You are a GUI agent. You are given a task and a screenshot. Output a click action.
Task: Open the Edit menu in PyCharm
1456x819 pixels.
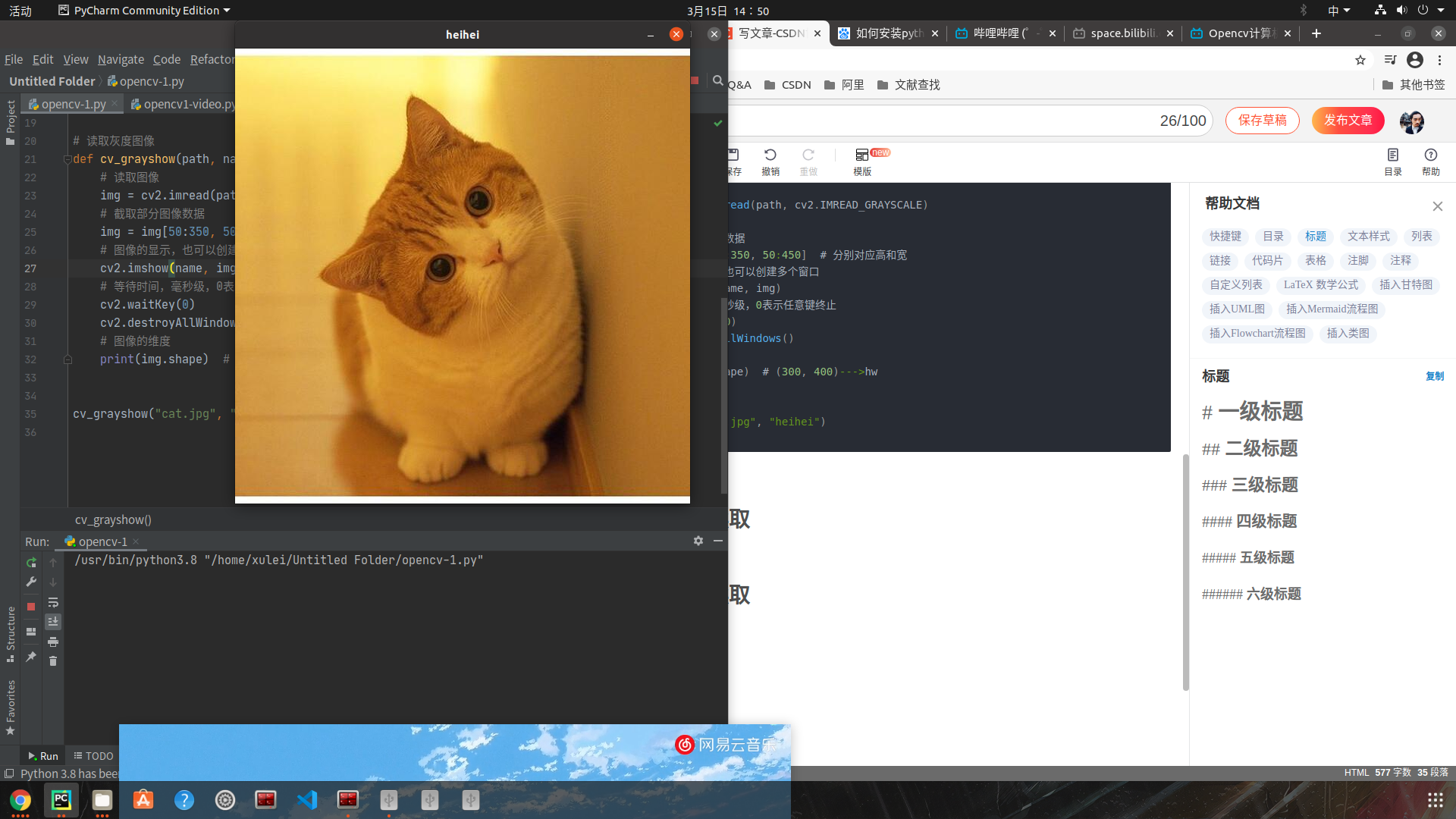pyautogui.click(x=42, y=59)
